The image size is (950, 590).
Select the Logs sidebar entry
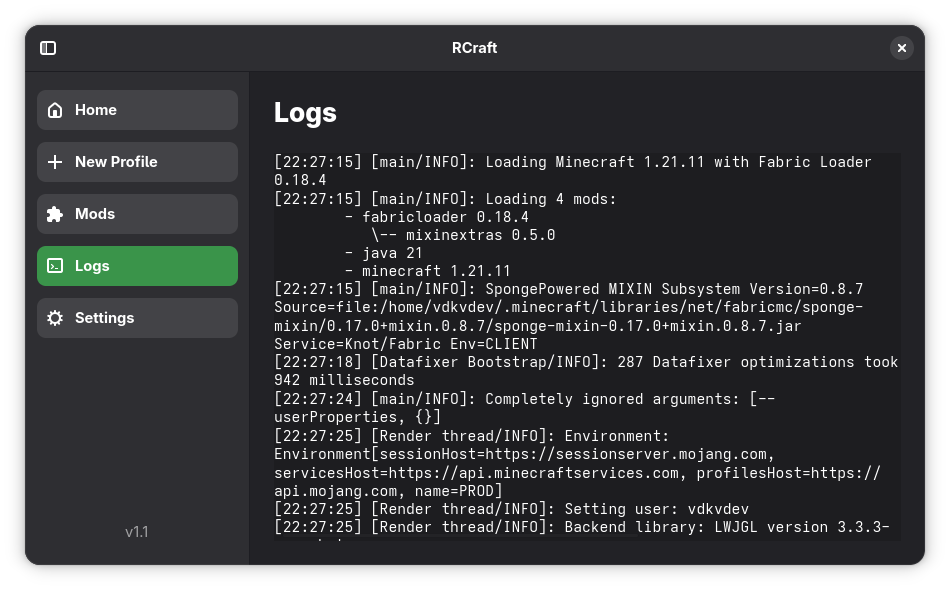(138, 266)
